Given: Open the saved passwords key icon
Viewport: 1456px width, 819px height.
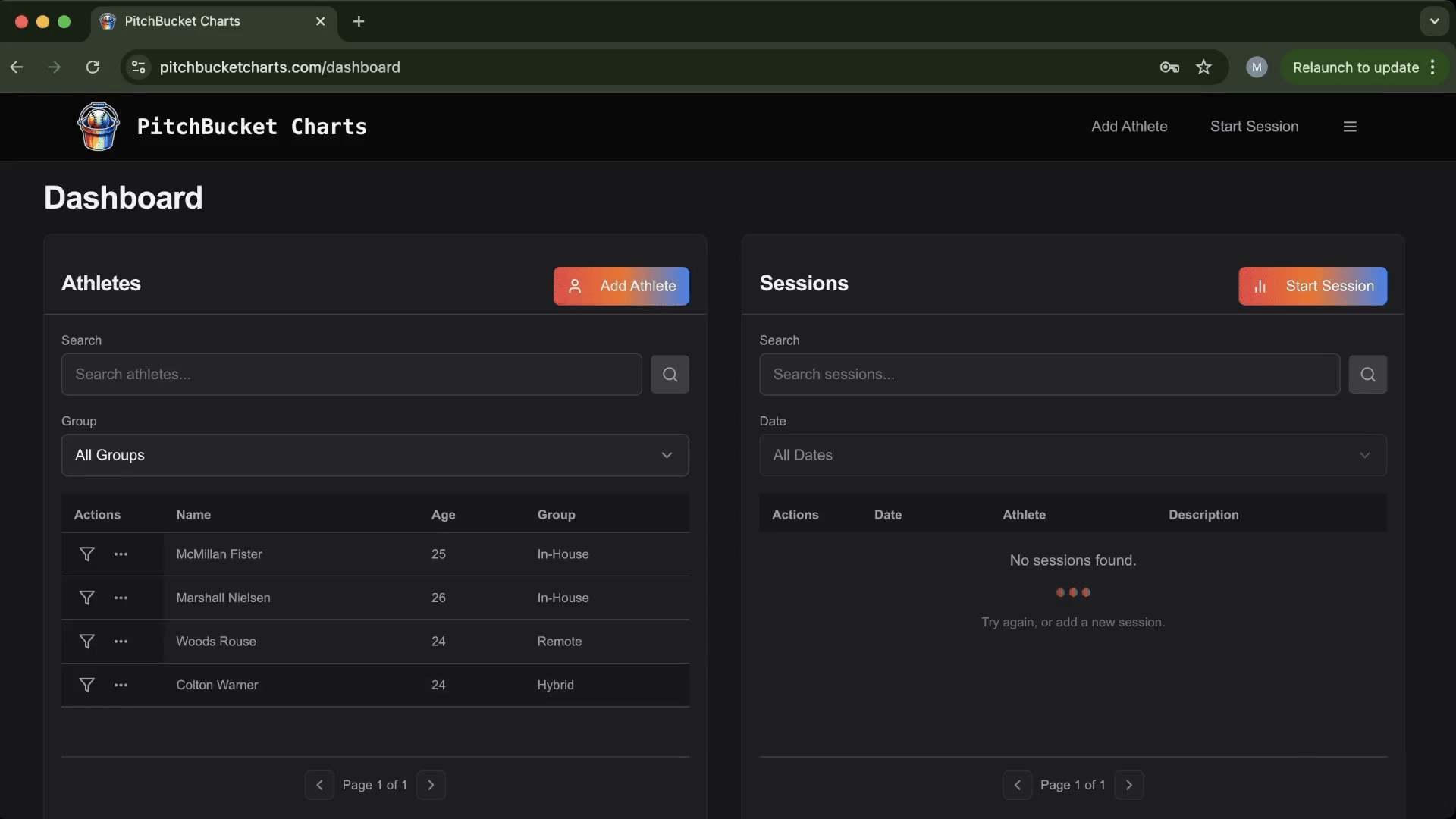Looking at the screenshot, I should tap(1169, 67).
